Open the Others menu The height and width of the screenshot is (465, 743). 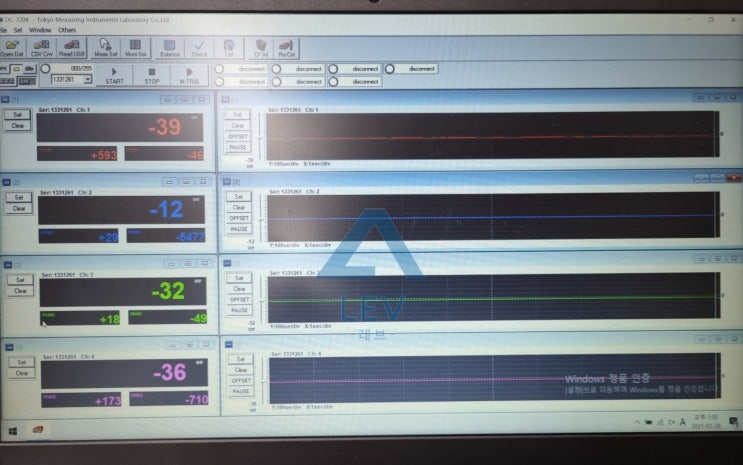click(66, 30)
